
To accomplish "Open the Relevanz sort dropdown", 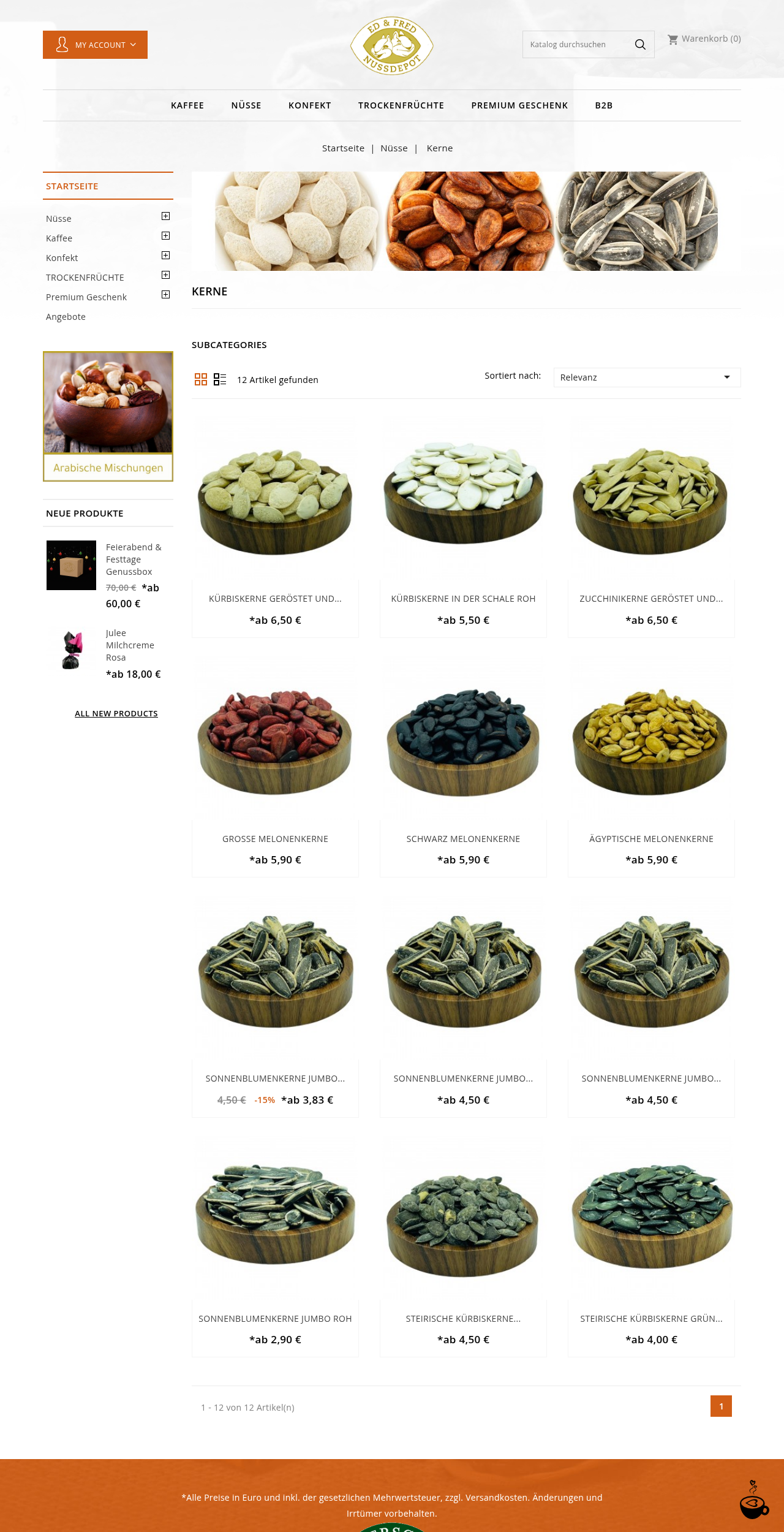I will tap(647, 377).
